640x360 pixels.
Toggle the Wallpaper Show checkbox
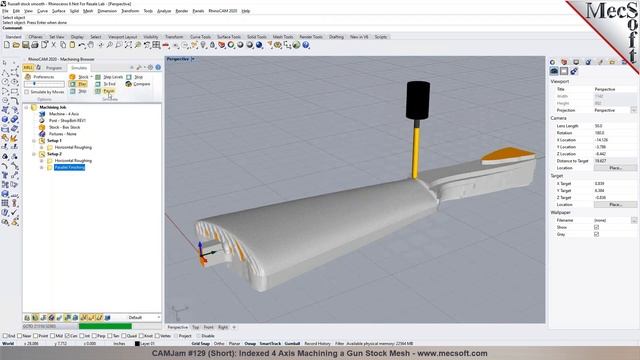pos(596,227)
